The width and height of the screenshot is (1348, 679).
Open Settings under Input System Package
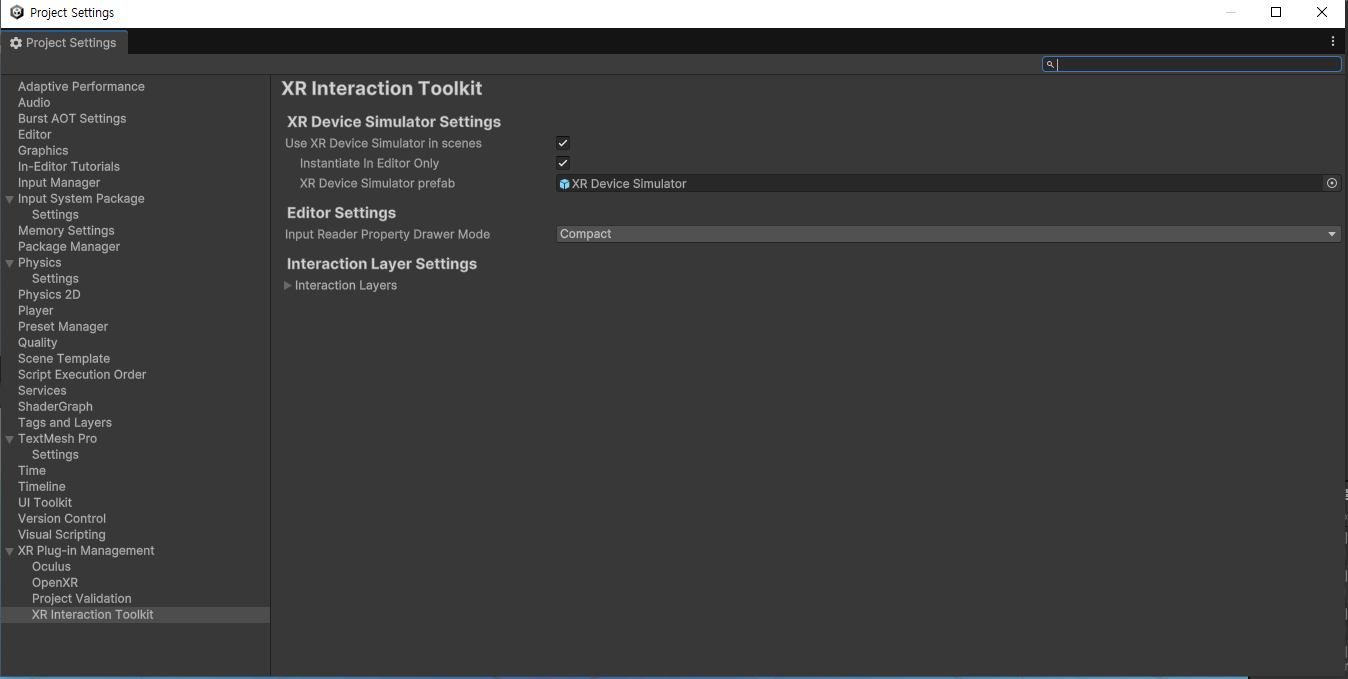click(55, 215)
